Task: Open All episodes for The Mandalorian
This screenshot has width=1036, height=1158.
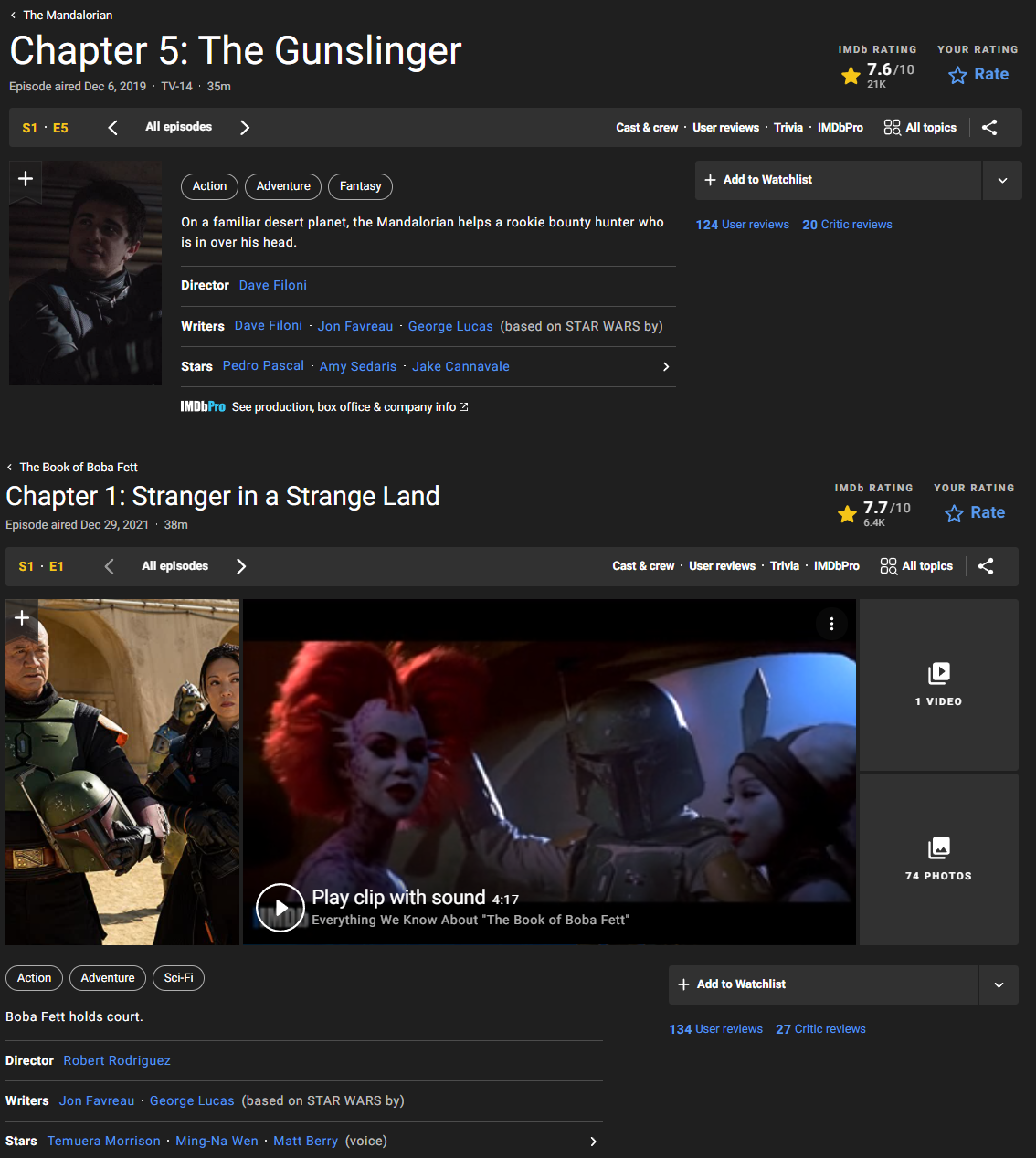Action: click(179, 127)
